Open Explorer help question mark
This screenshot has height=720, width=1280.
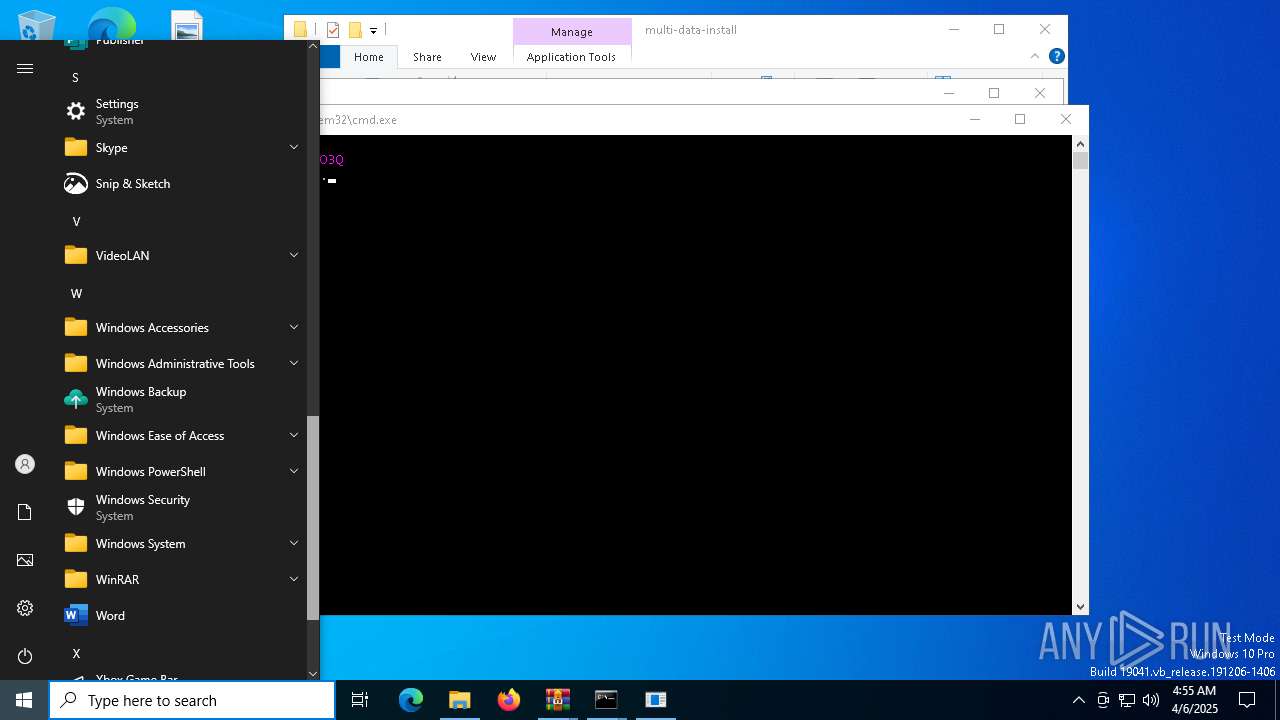coord(1056,56)
